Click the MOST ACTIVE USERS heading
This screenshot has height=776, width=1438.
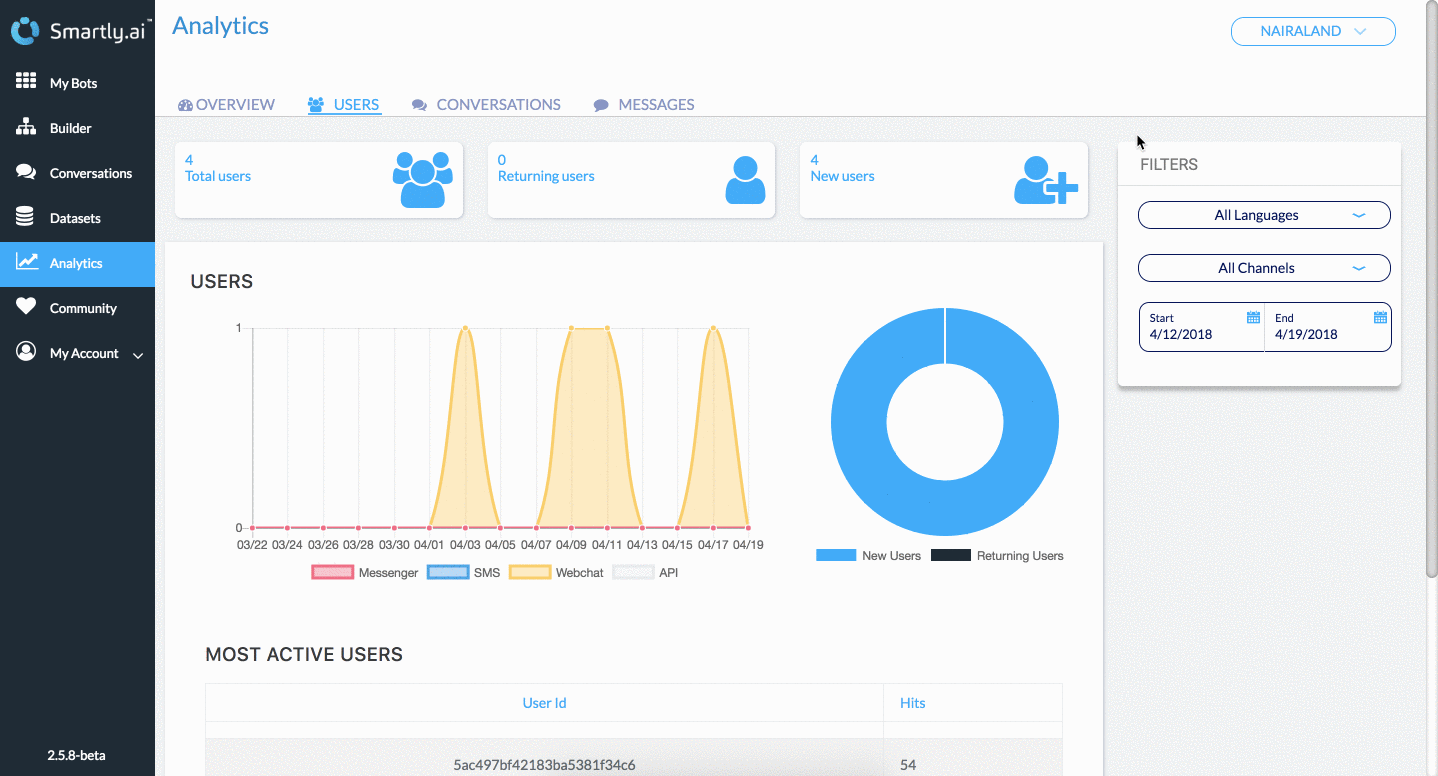(x=304, y=655)
